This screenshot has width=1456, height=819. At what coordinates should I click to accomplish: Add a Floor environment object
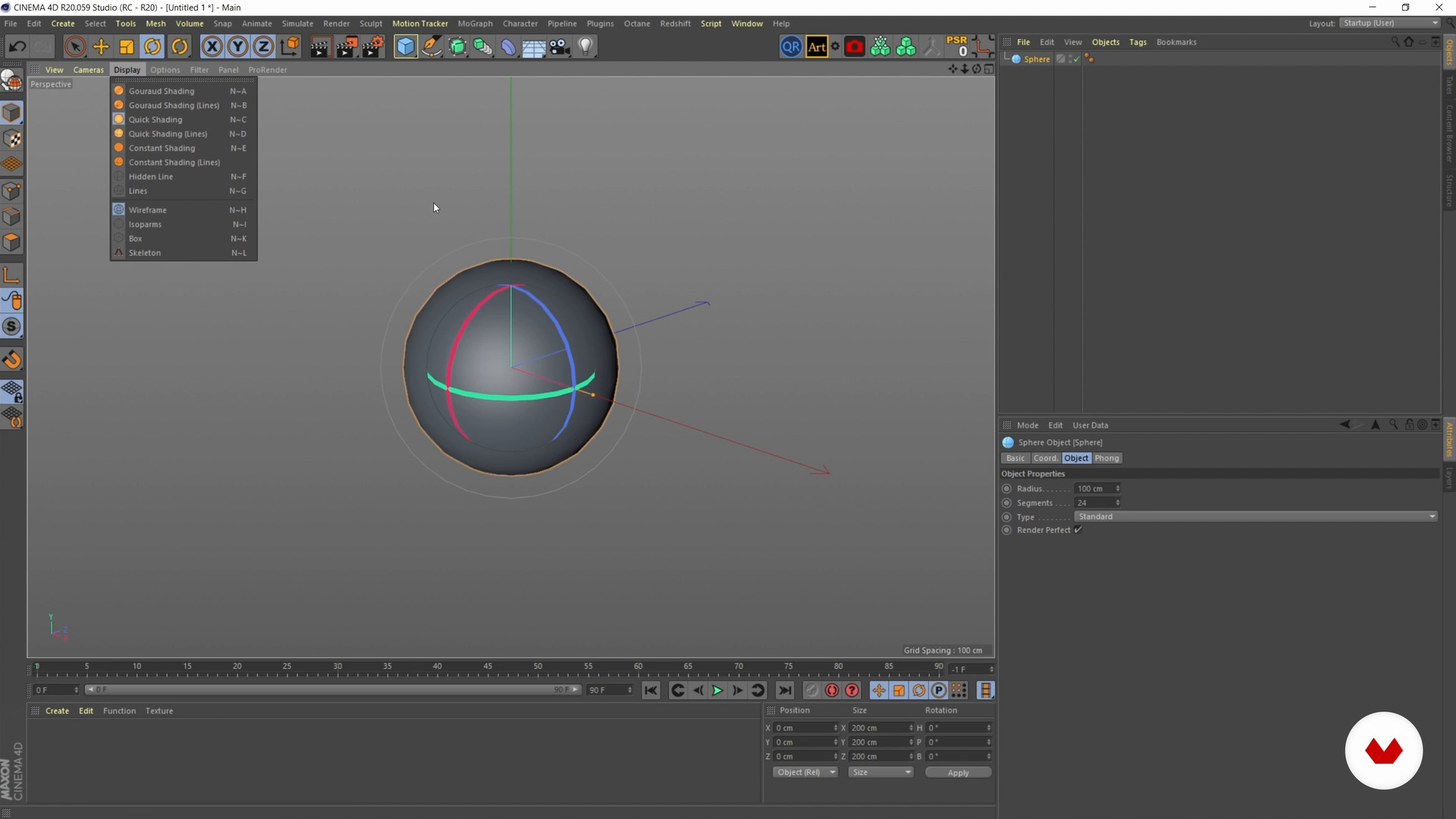click(x=534, y=47)
